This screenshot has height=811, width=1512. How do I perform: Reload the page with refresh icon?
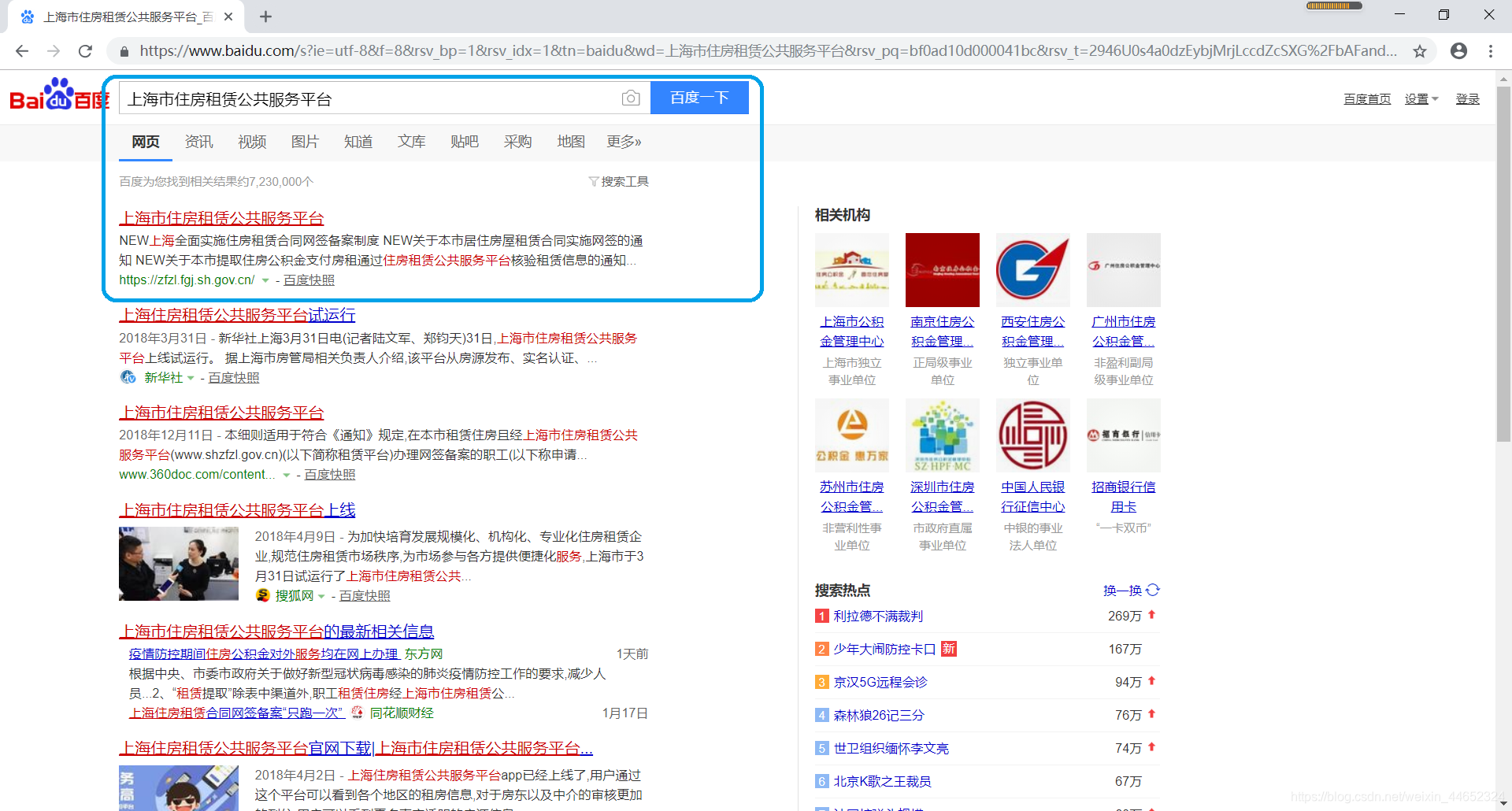[85, 51]
